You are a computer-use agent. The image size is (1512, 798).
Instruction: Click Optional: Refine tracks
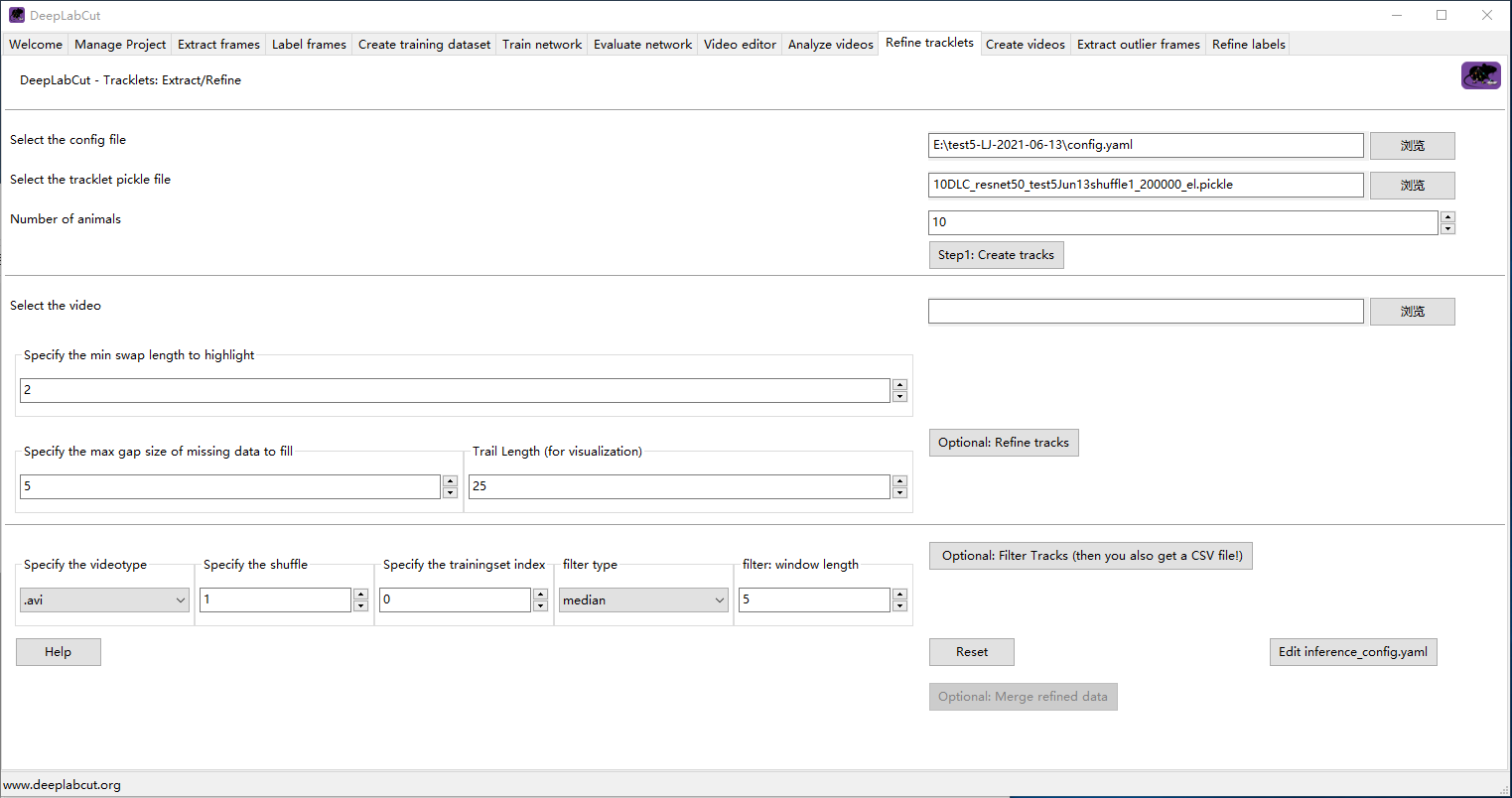1003,442
